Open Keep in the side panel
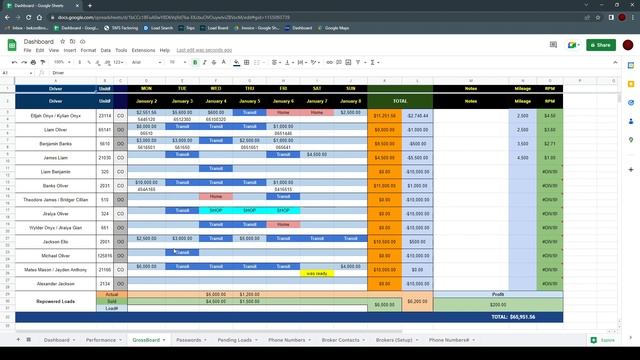The height and width of the screenshot is (360, 640). pyautogui.click(x=631, y=84)
